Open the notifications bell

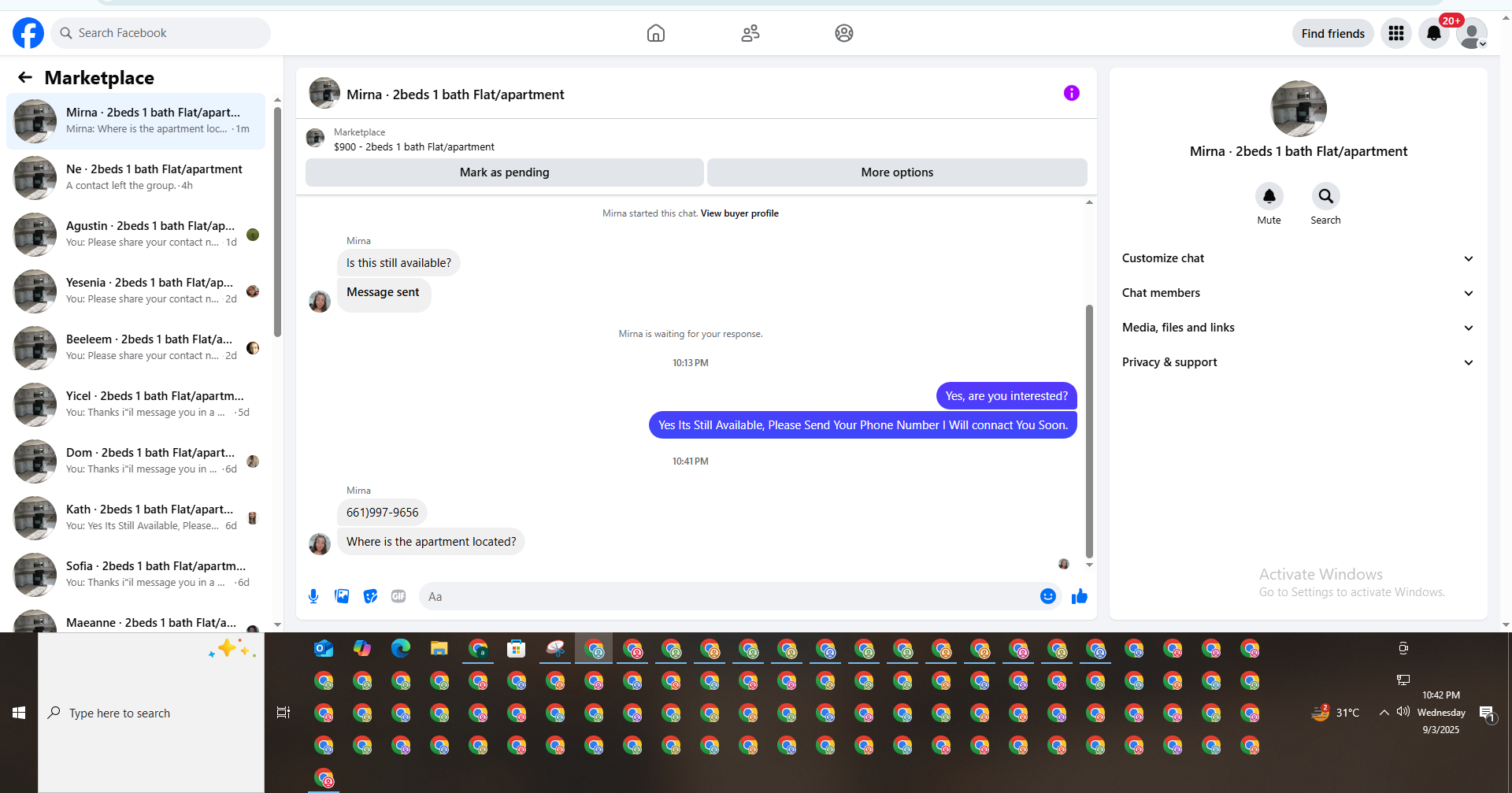click(x=1434, y=33)
